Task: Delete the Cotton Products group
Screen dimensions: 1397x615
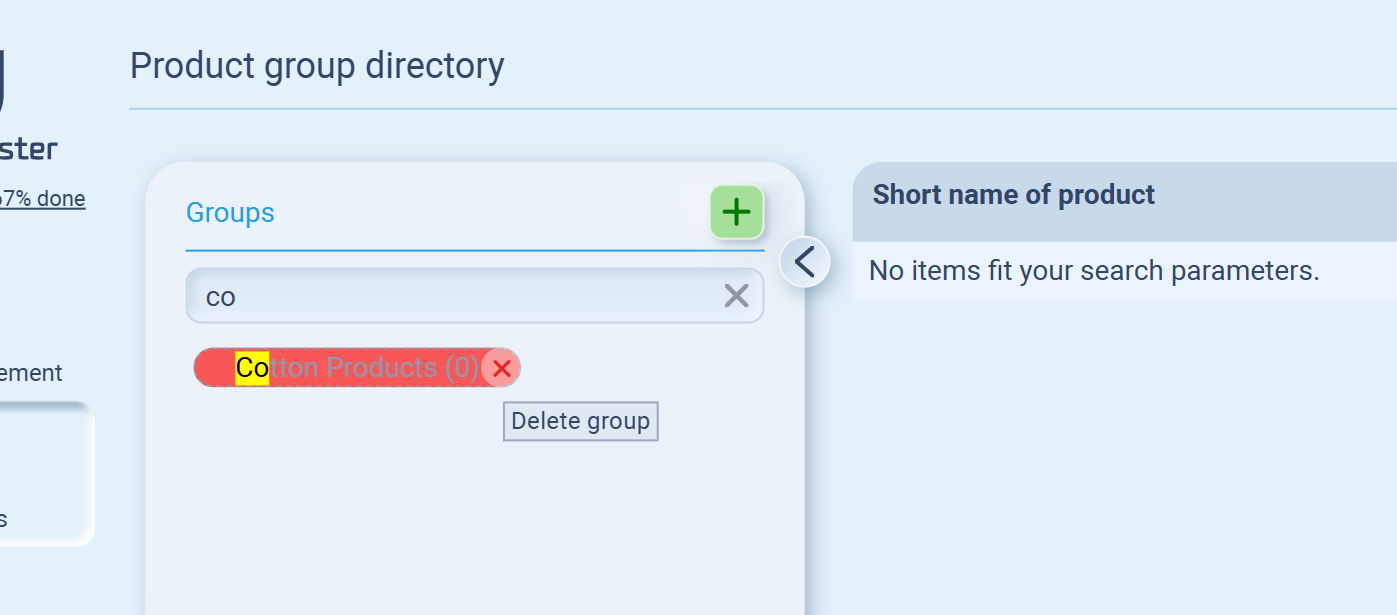Action: (x=501, y=368)
